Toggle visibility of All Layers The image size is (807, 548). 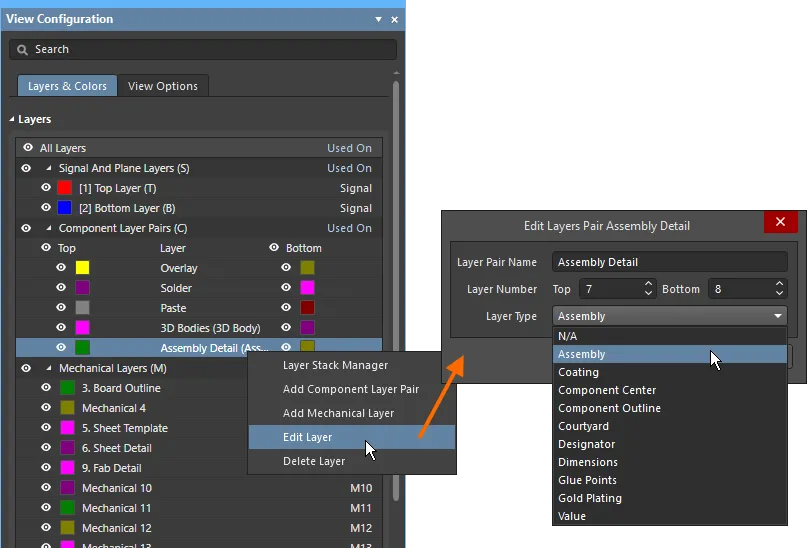(28, 148)
